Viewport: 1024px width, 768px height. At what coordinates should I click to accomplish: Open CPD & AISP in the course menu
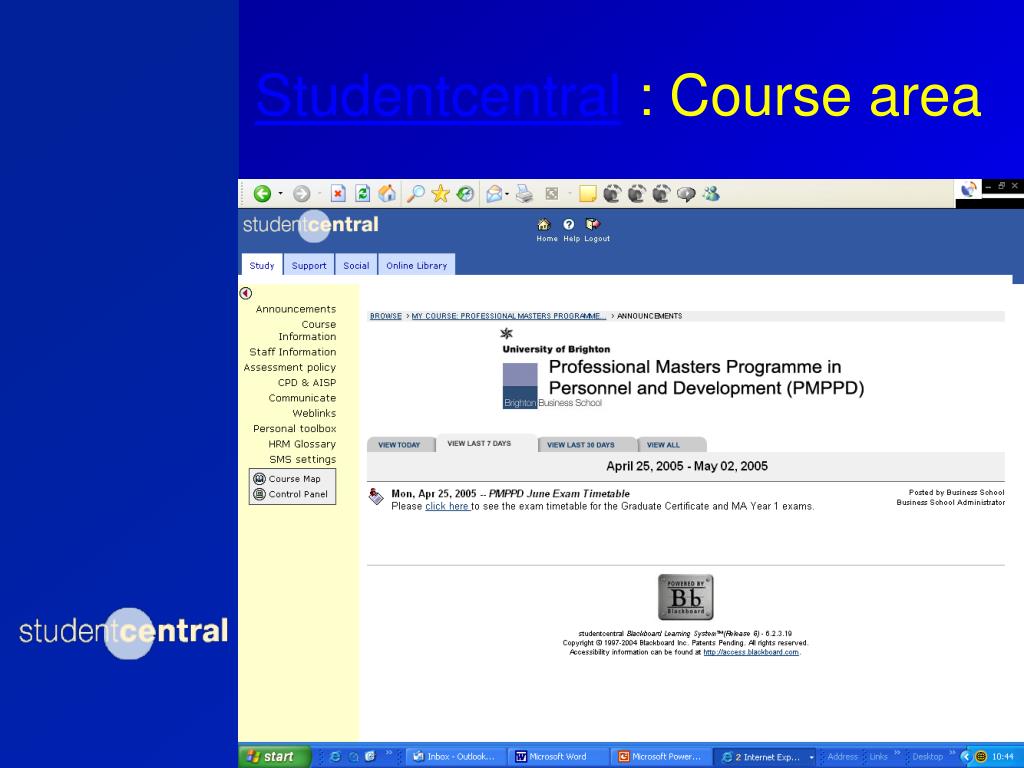coord(307,383)
